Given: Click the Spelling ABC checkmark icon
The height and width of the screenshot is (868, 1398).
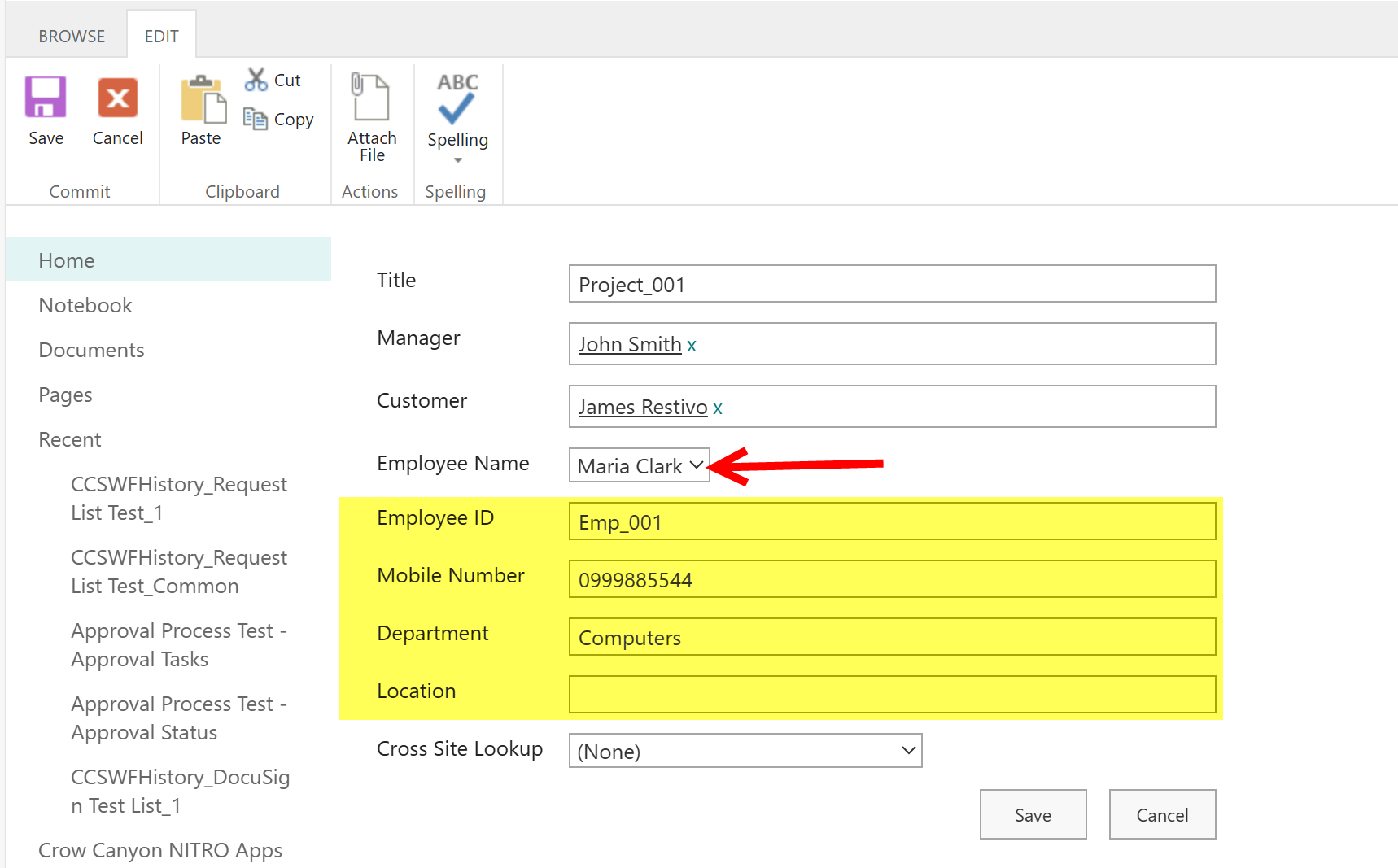Looking at the screenshot, I should point(457,98).
